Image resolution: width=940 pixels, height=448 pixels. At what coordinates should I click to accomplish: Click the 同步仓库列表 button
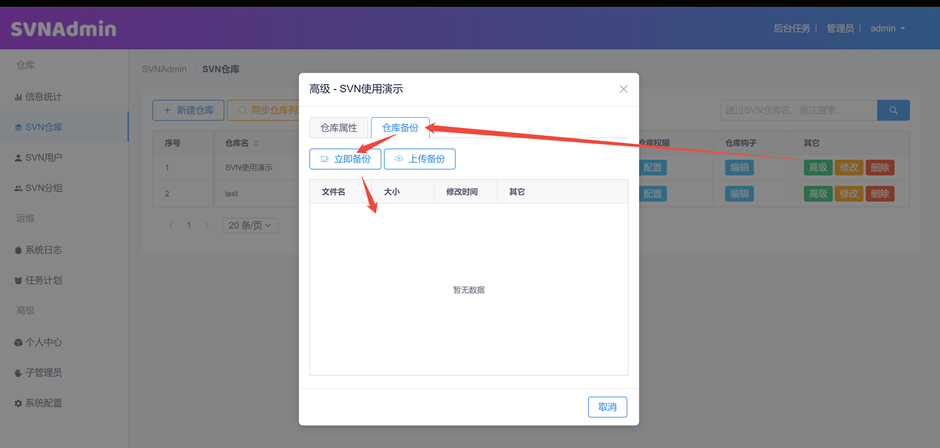pos(264,110)
